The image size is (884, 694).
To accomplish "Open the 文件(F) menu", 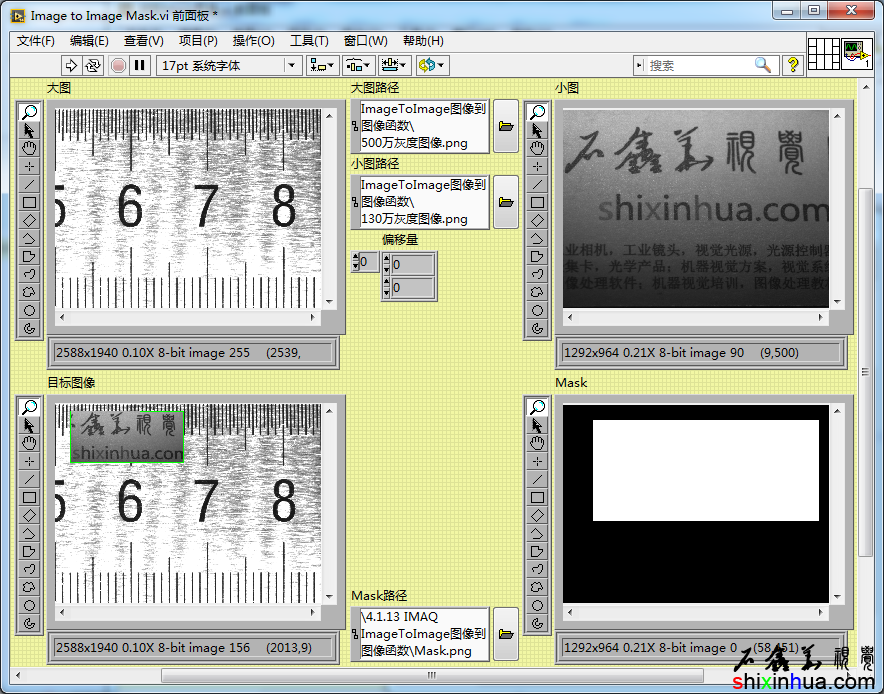I will pyautogui.click(x=36, y=41).
